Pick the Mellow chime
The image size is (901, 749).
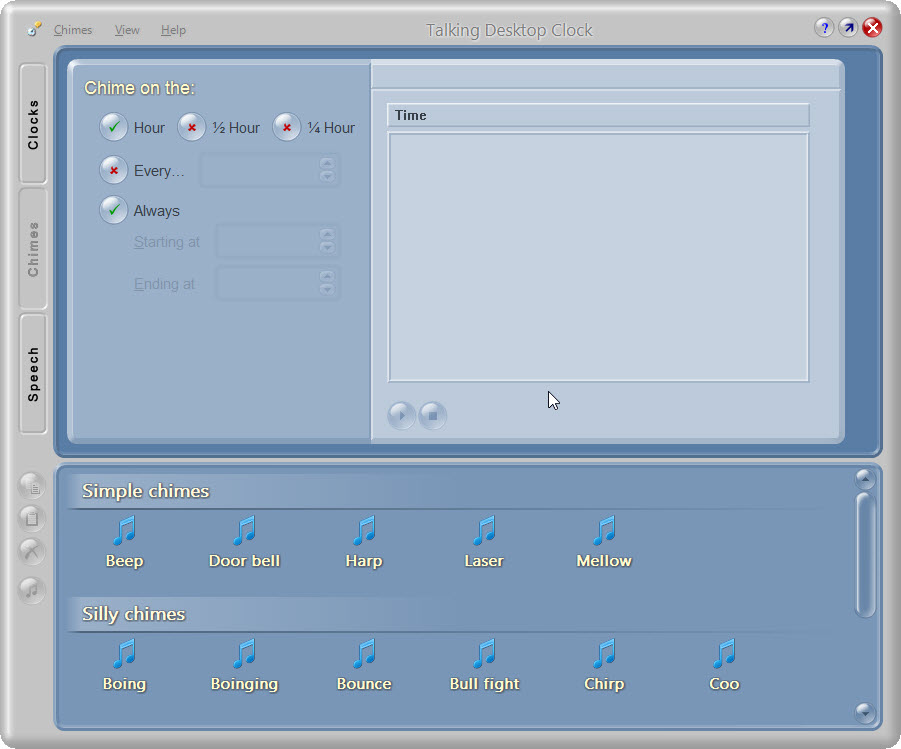coord(604,541)
